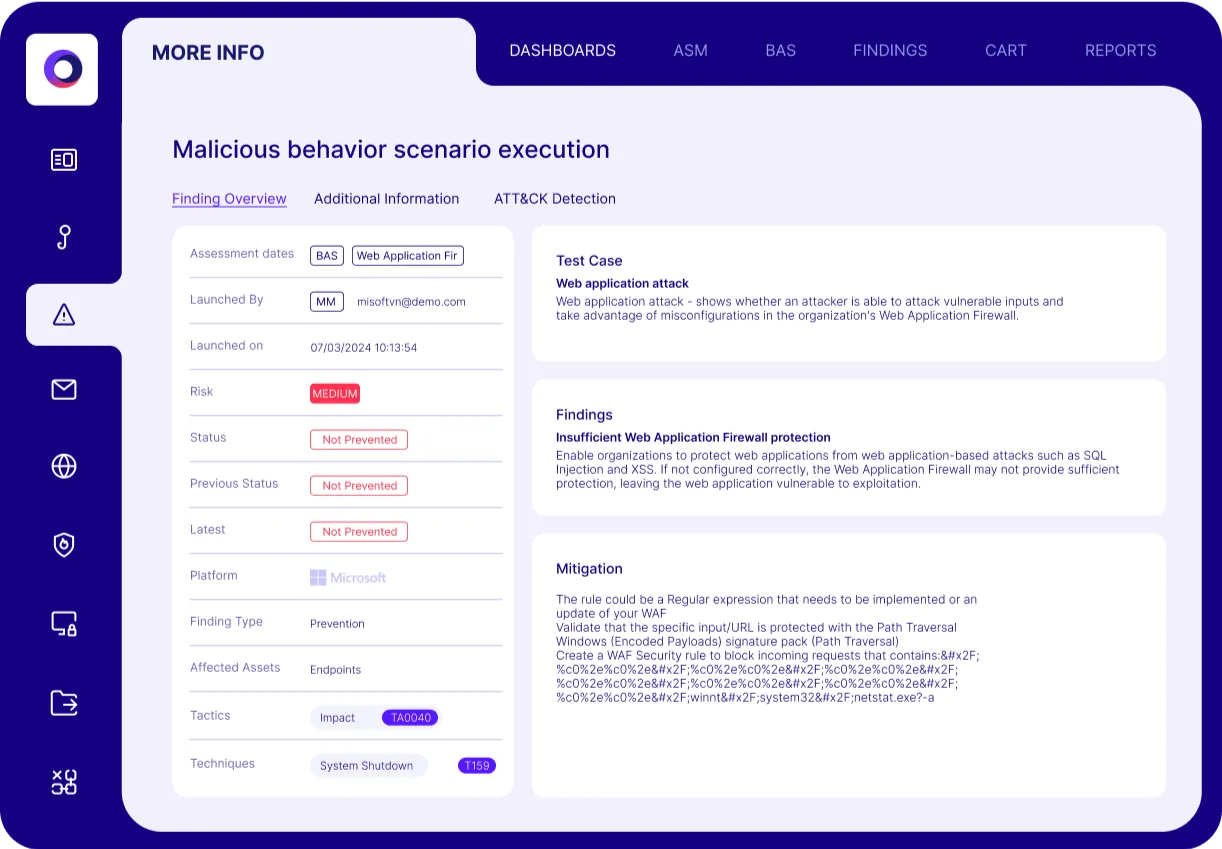The height and width of the screenshot is (849, 1222).
Task: Open the Reports navigation item
Action: pyautogui.click(x=1120, y=51)
